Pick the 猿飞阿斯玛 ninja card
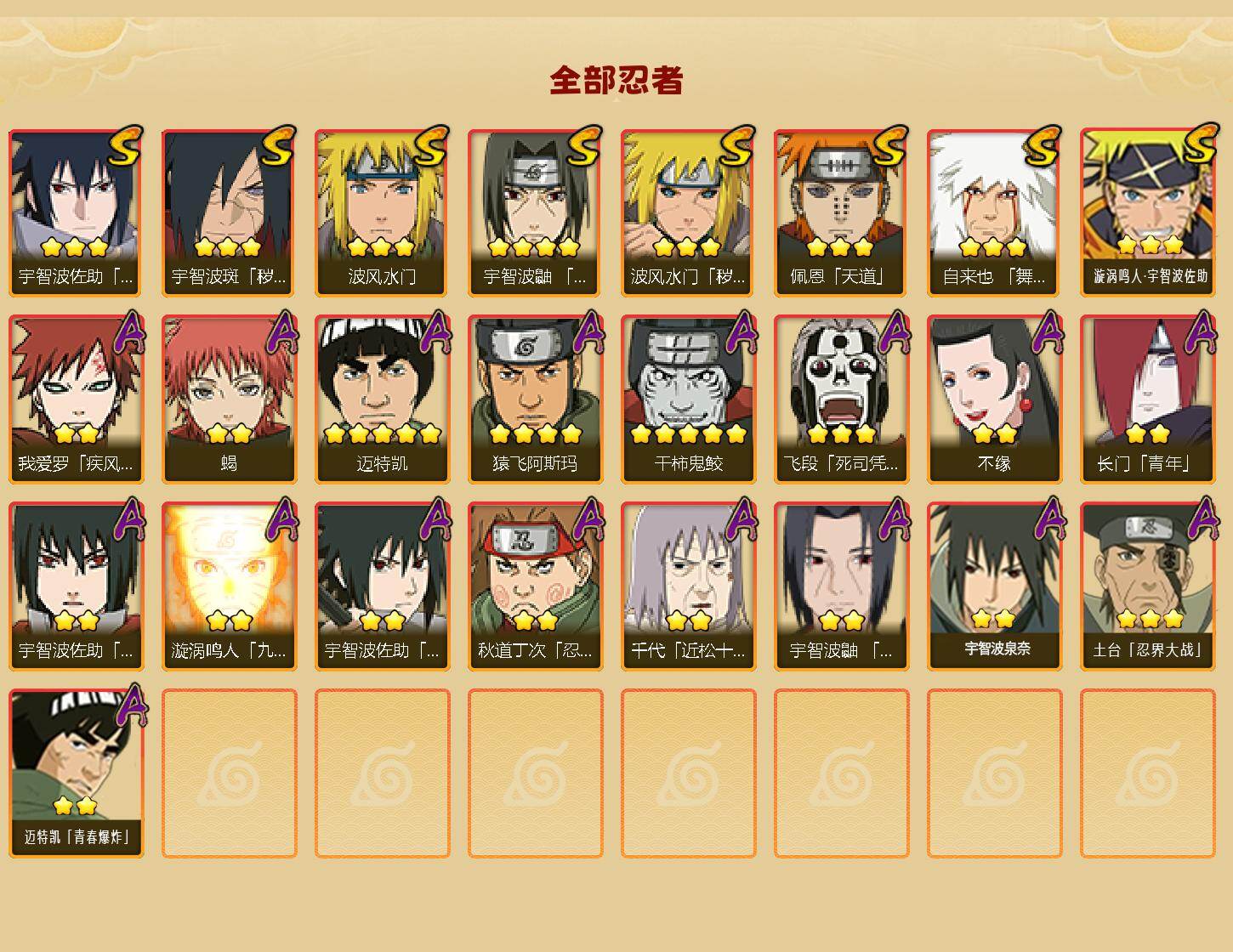 coord(536,399)
